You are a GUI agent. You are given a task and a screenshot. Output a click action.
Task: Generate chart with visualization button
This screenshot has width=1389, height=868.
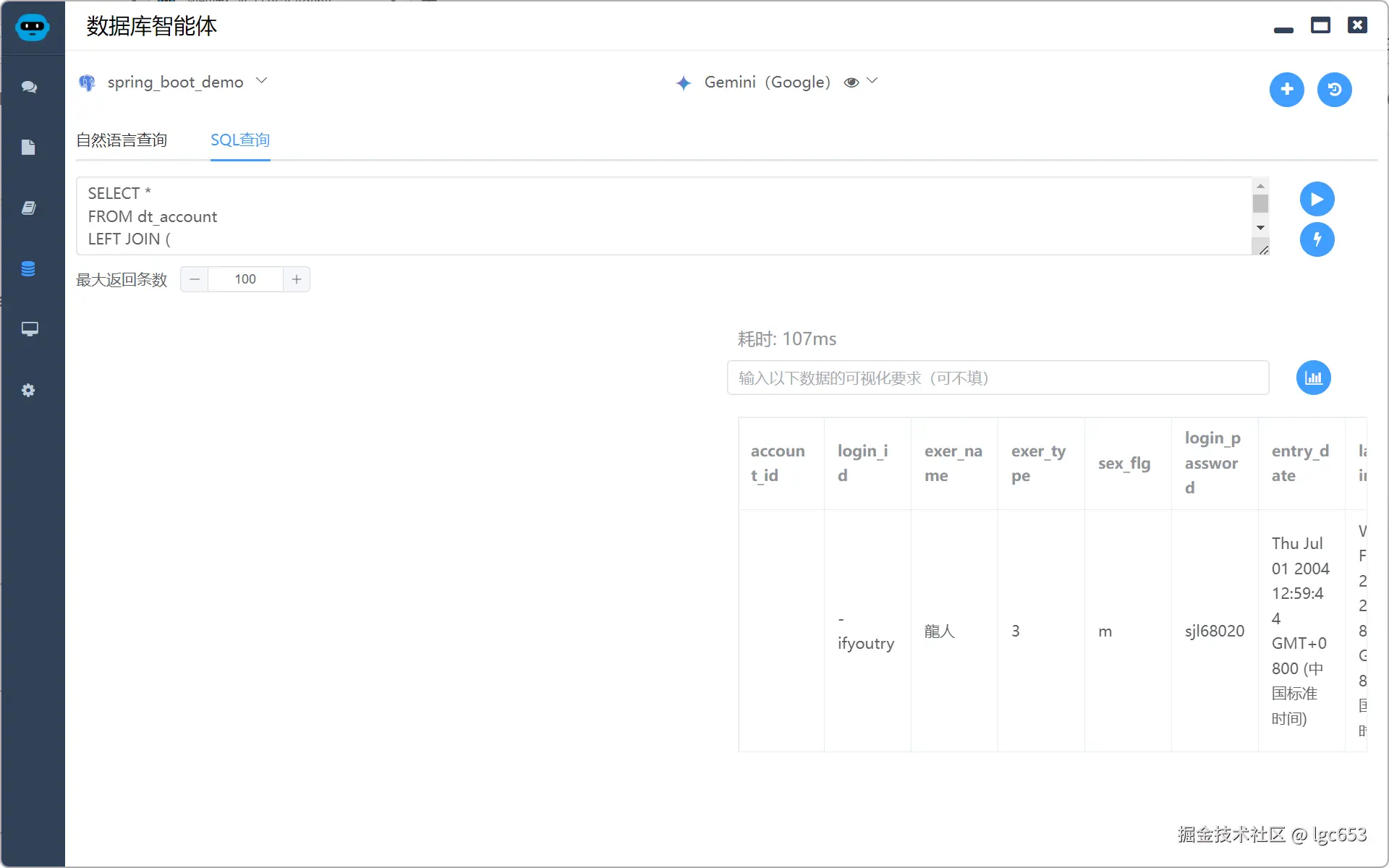tap(1313, 378)
